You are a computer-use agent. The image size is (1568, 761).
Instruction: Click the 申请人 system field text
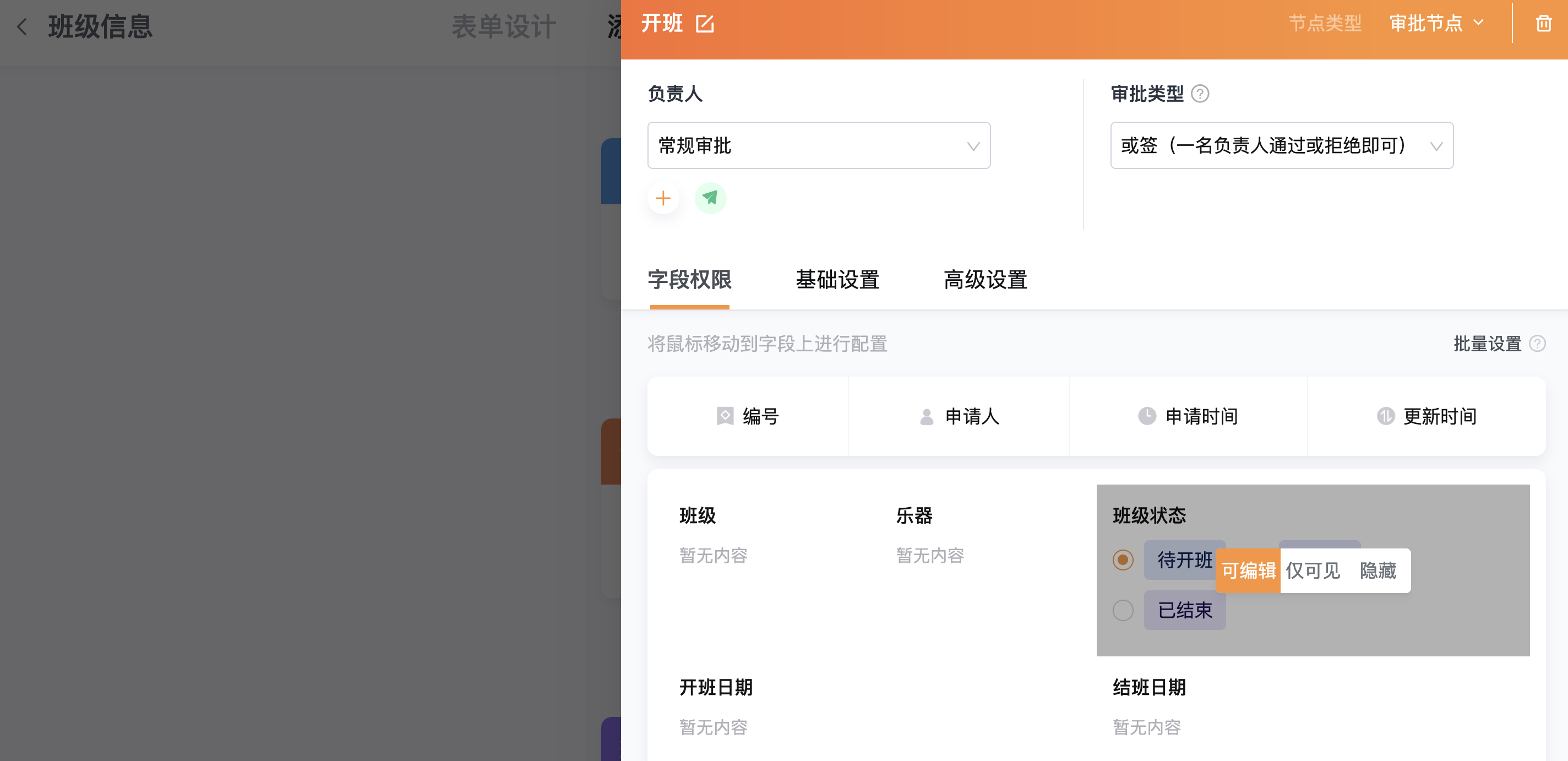click(972, 416)
